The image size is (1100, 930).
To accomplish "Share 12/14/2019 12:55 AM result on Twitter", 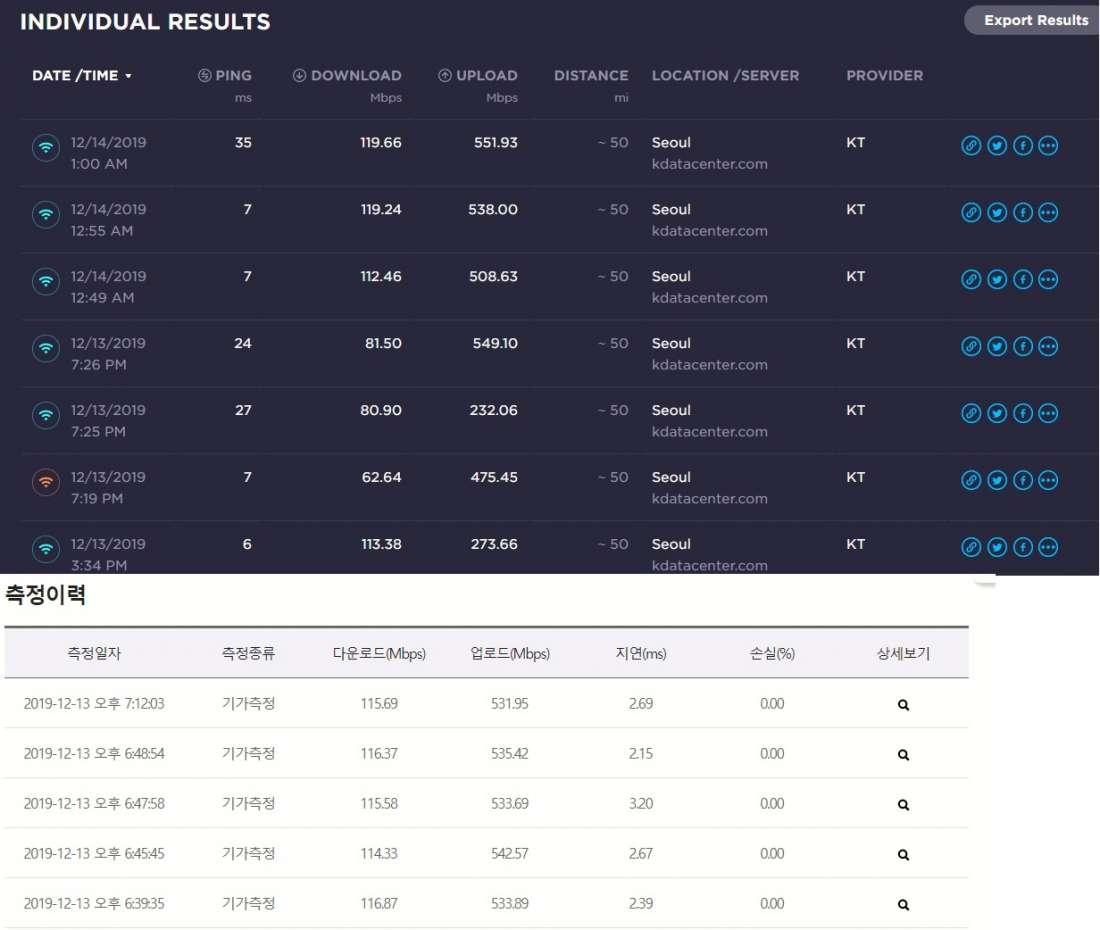I will coord(997,213).
